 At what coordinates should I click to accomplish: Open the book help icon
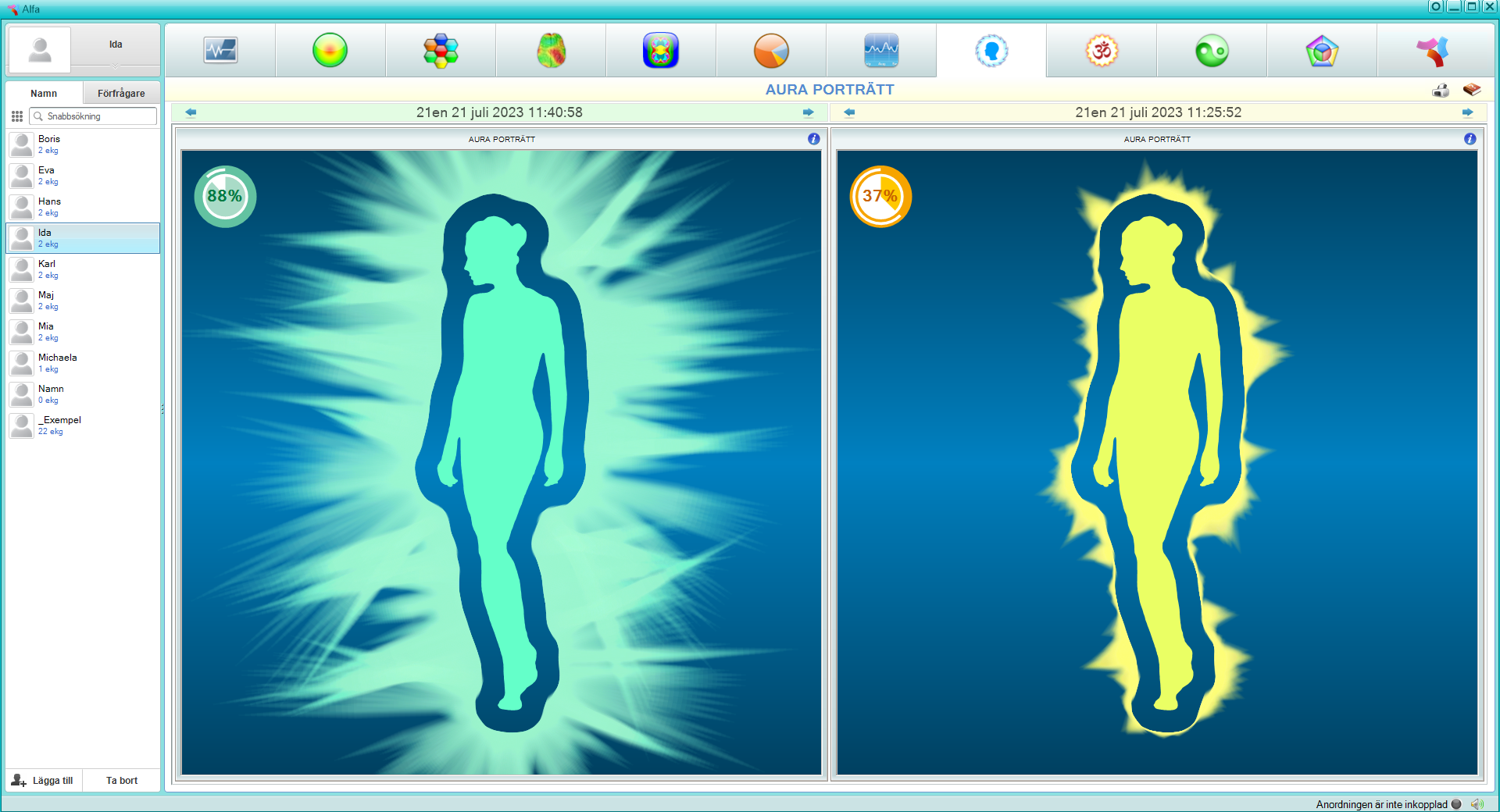1472,90
